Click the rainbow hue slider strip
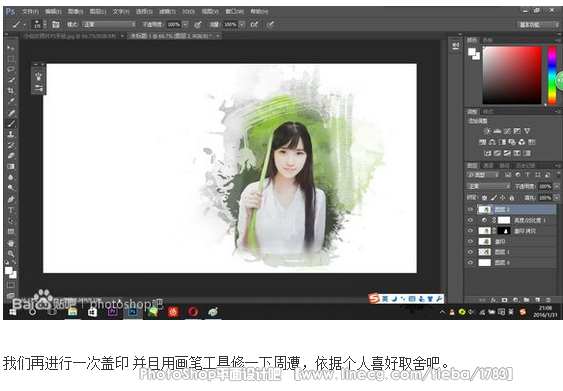Screen dimensions: 563x391 (552, 75)
